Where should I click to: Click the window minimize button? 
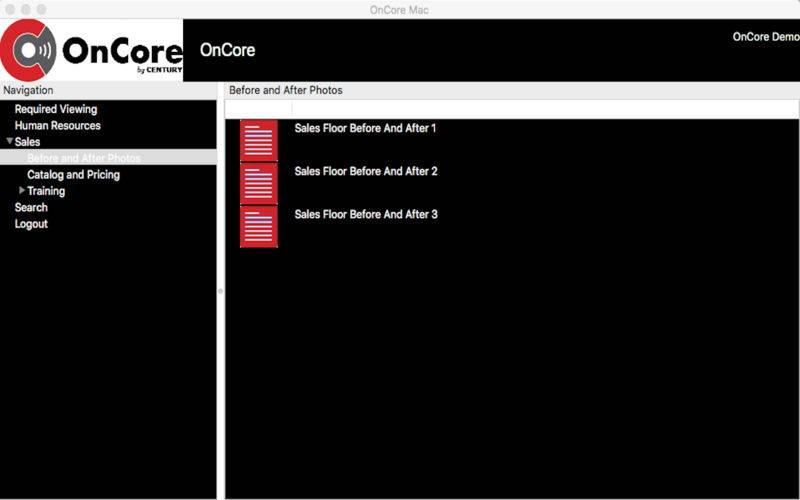tap(26, 10)
